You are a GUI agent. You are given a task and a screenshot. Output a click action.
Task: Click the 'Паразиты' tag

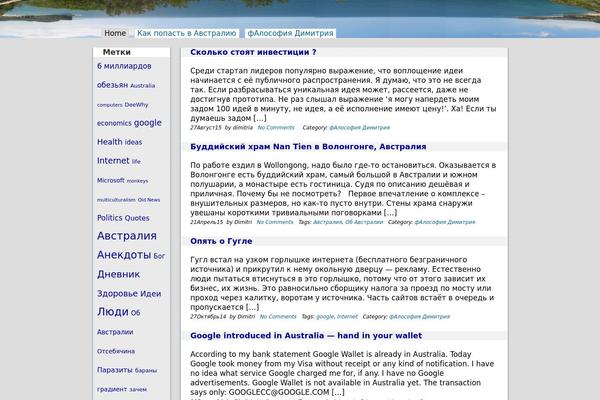coord(115,370)
